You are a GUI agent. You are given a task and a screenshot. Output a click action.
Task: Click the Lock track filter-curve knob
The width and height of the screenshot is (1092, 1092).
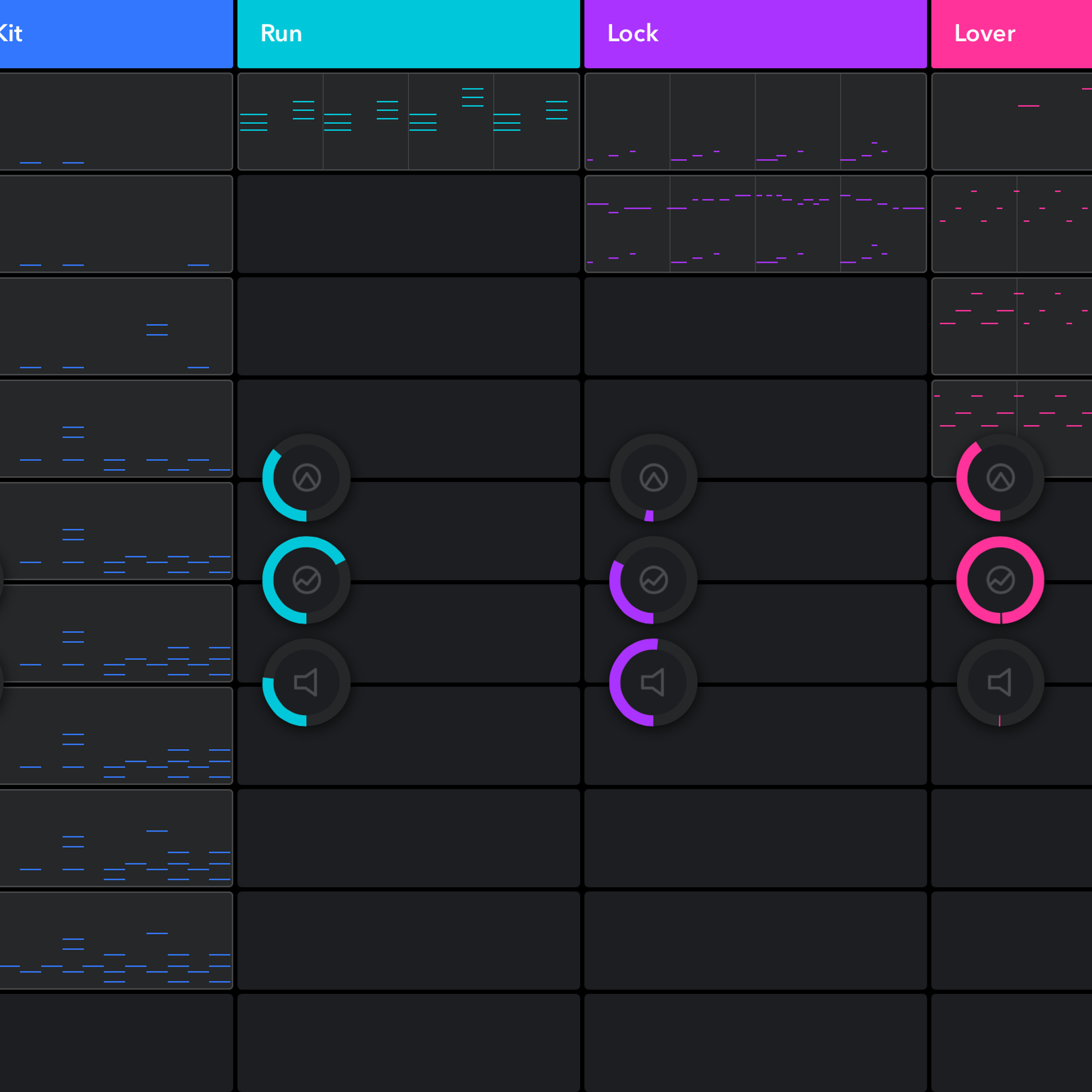point(653,580)
